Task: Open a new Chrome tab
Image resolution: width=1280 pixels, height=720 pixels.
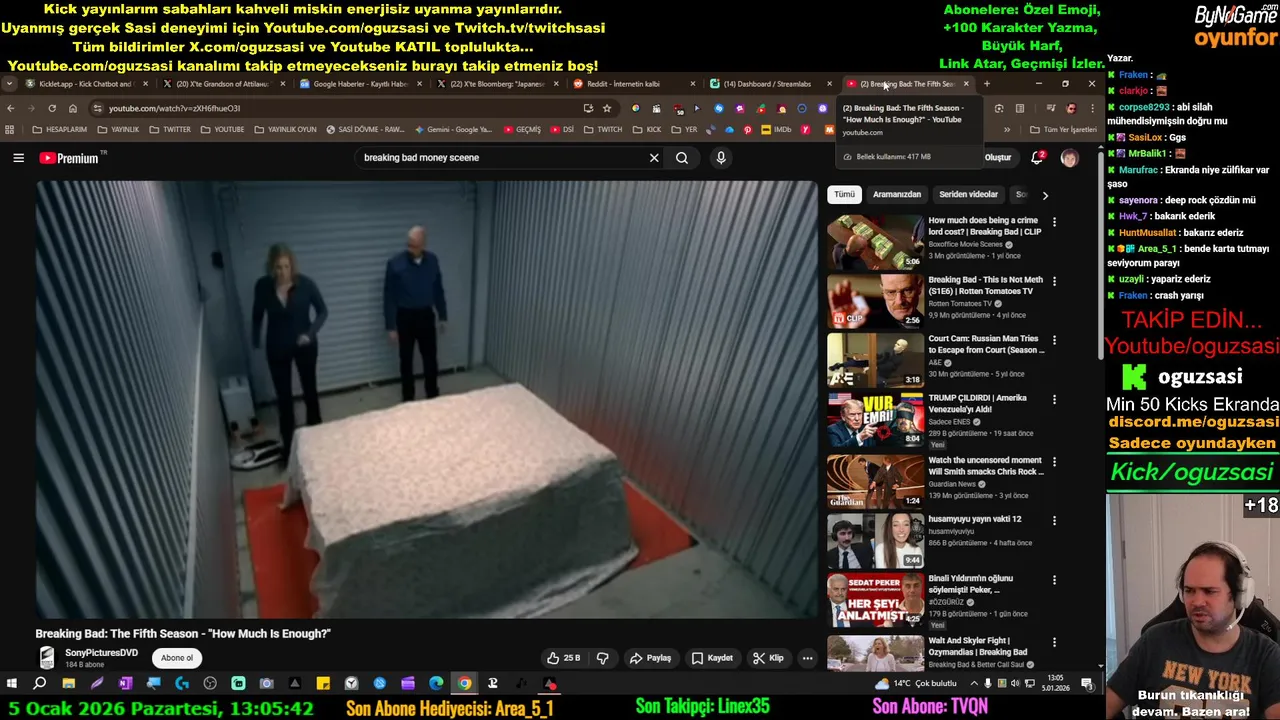Action: [986, 84]
